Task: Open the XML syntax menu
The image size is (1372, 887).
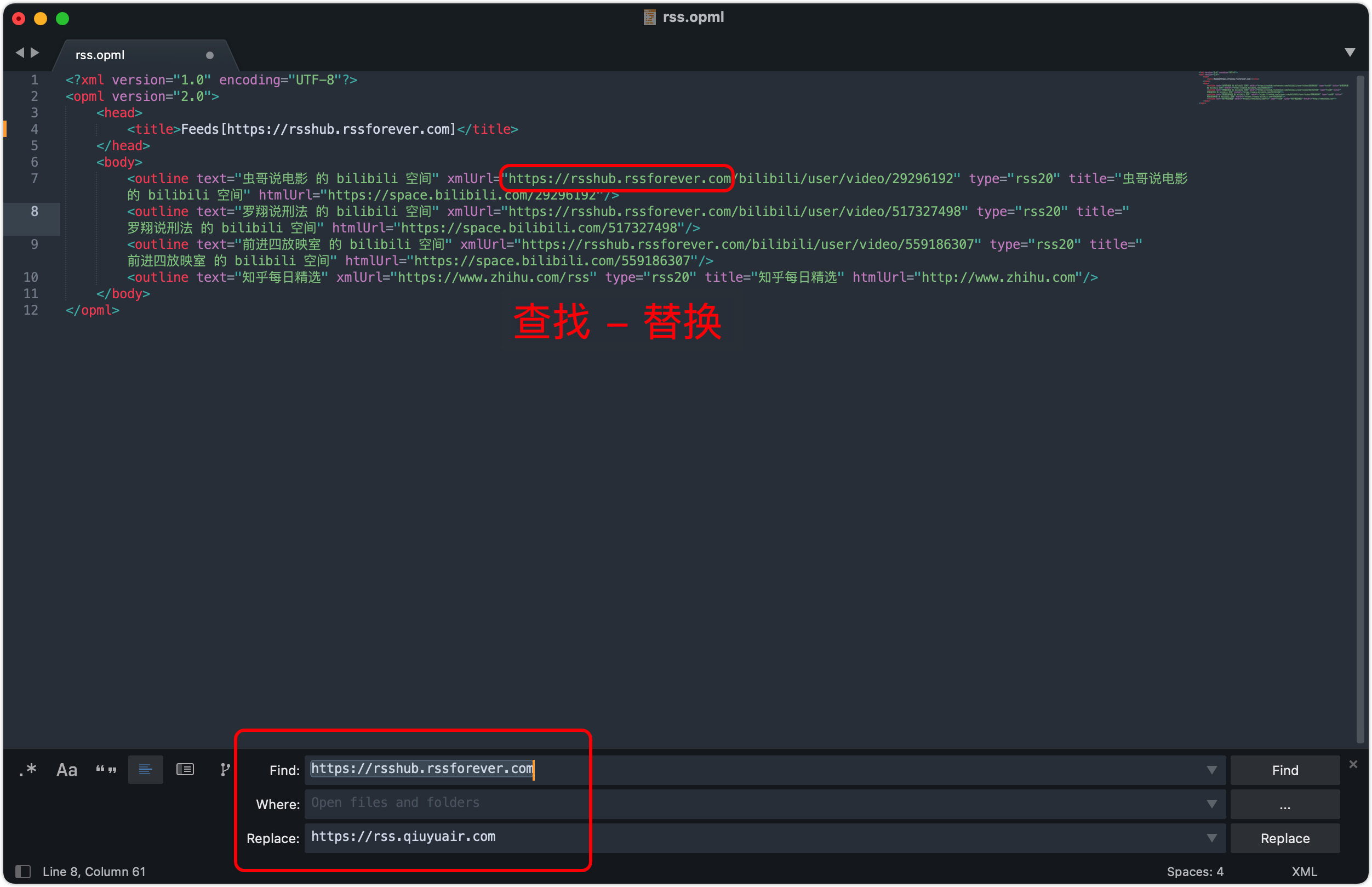Action: (x=1304, y=872)
